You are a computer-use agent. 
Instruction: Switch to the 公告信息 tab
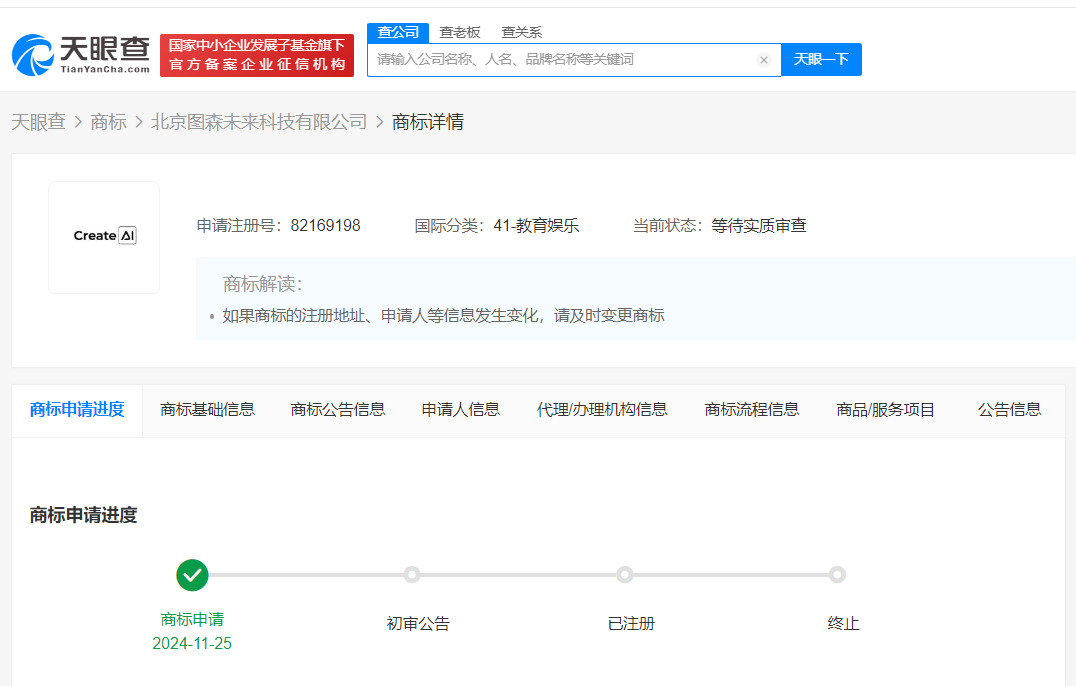(x=1009, y=410)
